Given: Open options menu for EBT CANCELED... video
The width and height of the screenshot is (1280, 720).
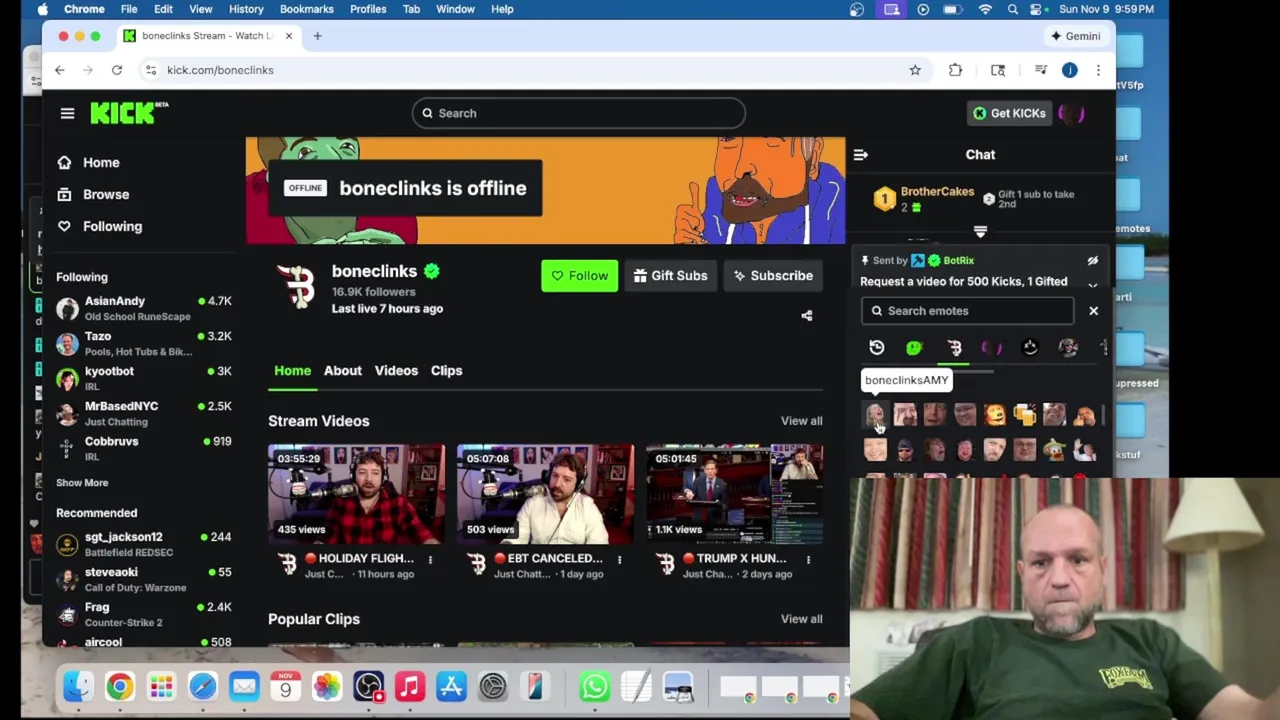Looking at the screenshot, I should (619, 560).
